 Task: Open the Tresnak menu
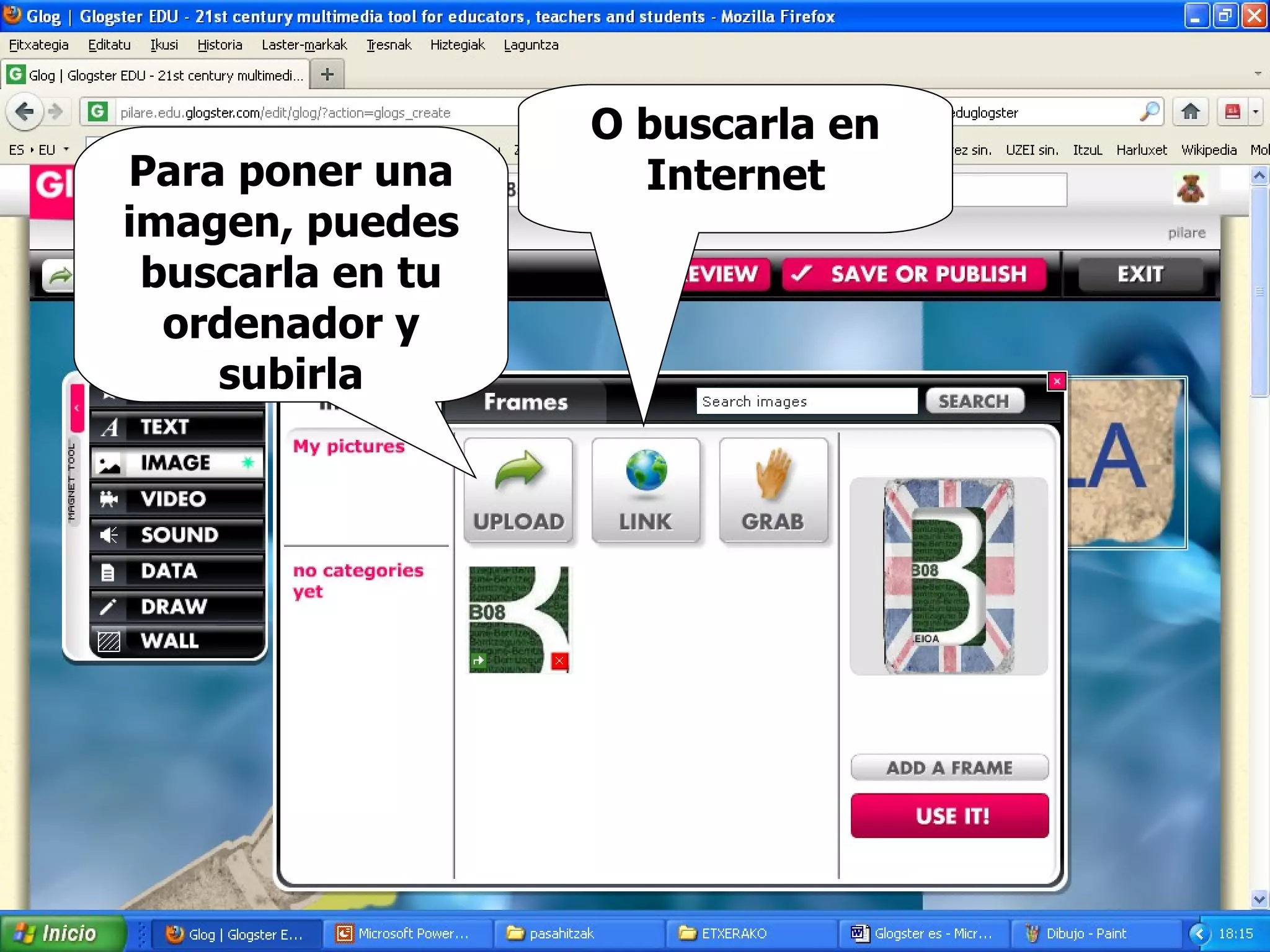(389, 45)
